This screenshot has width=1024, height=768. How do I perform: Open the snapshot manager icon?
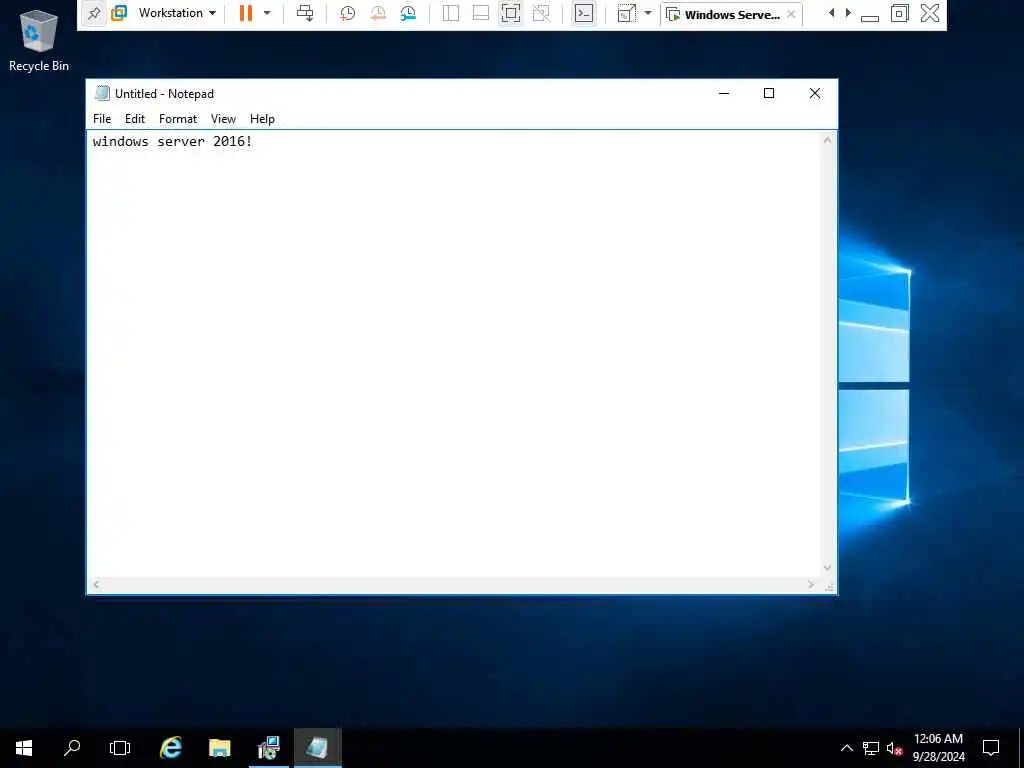(x=408, y=13)
